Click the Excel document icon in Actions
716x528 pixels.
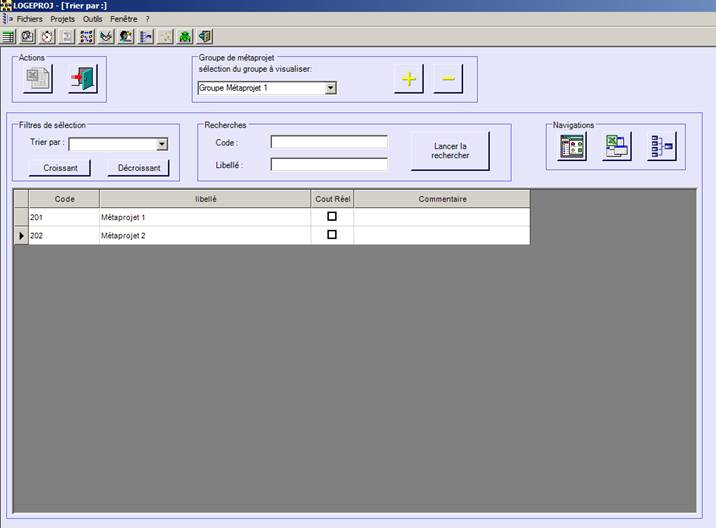click(39, 80)
